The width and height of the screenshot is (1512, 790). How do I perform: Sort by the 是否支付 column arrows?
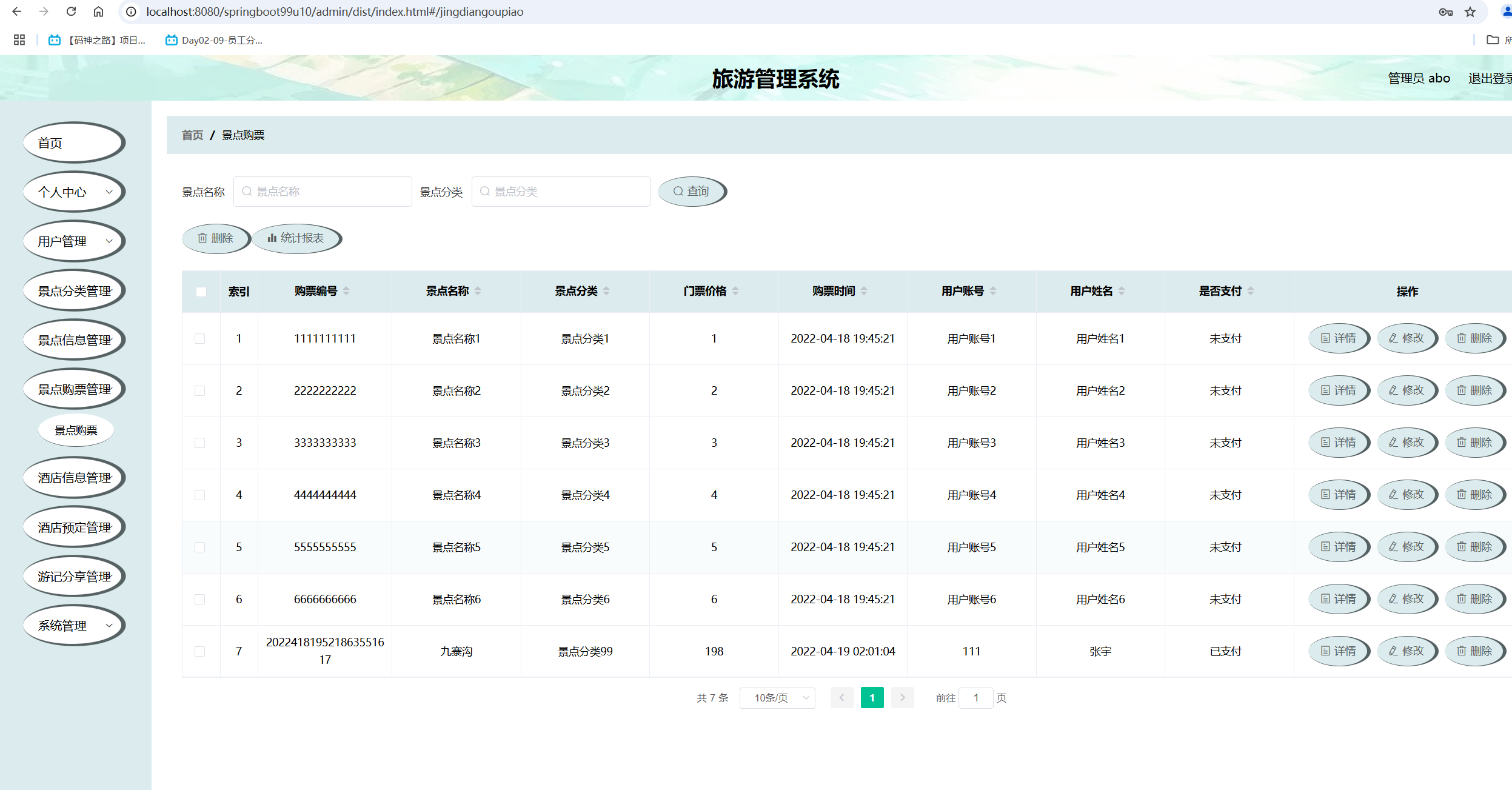click(x=1251, y=291)
